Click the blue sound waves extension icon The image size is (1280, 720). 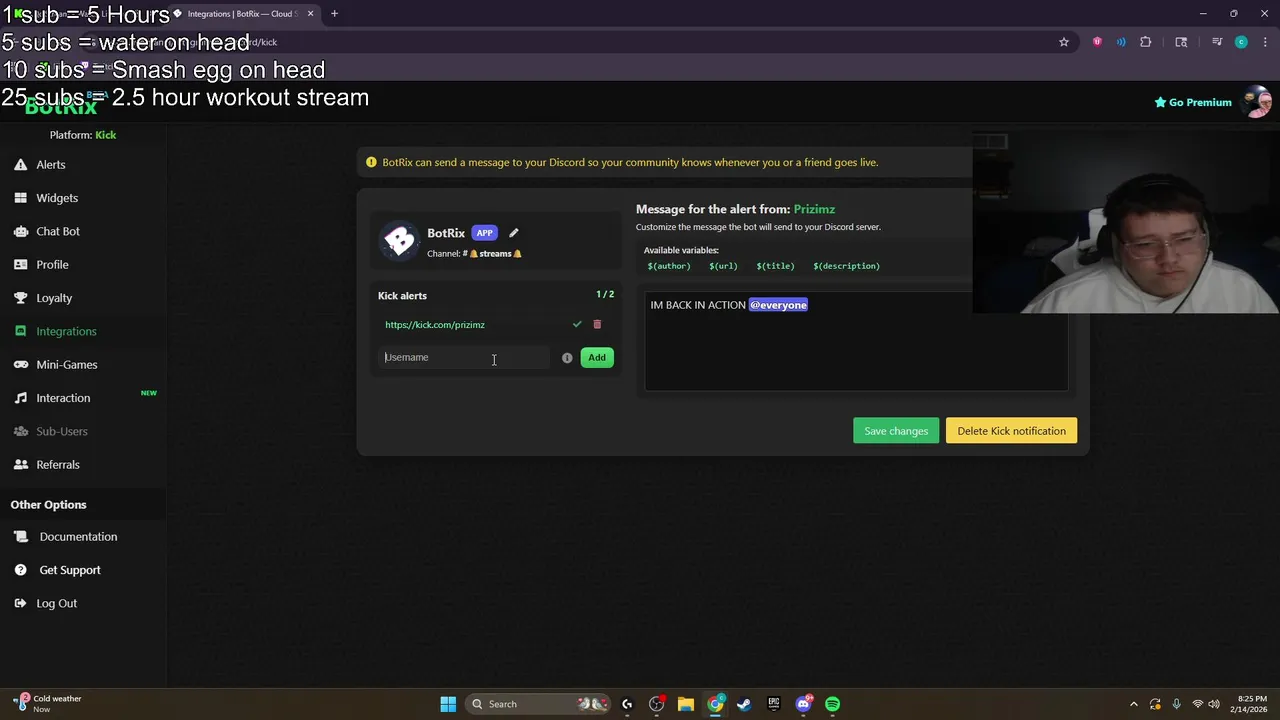(1121, 42)
